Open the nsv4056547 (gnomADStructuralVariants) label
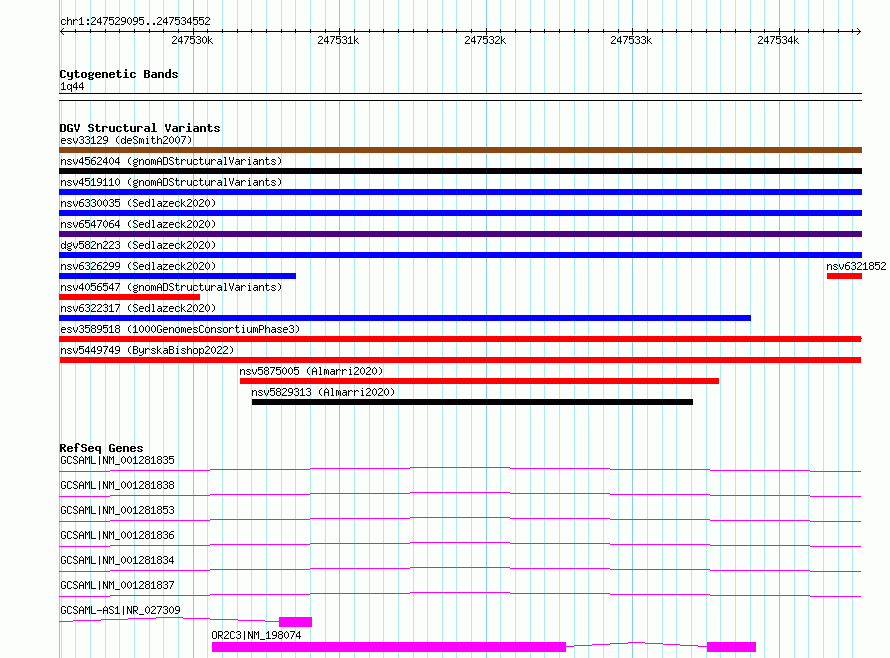 coord(171,287)
